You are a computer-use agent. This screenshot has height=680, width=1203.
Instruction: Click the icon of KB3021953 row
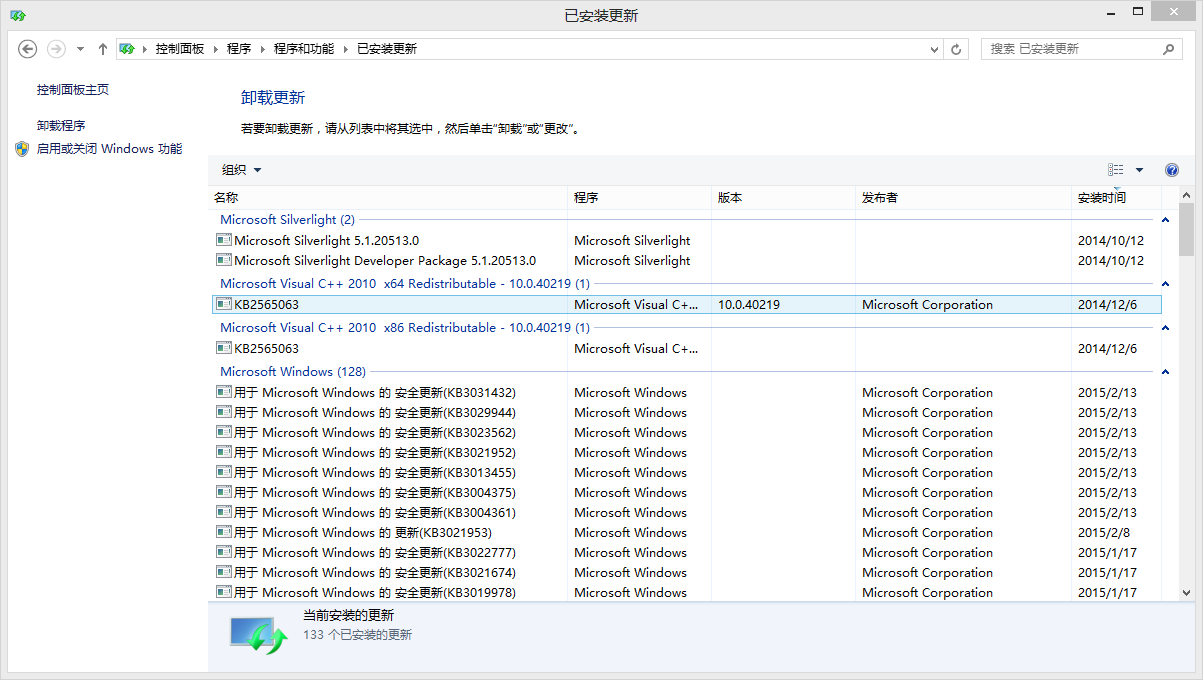coord(224,532)
